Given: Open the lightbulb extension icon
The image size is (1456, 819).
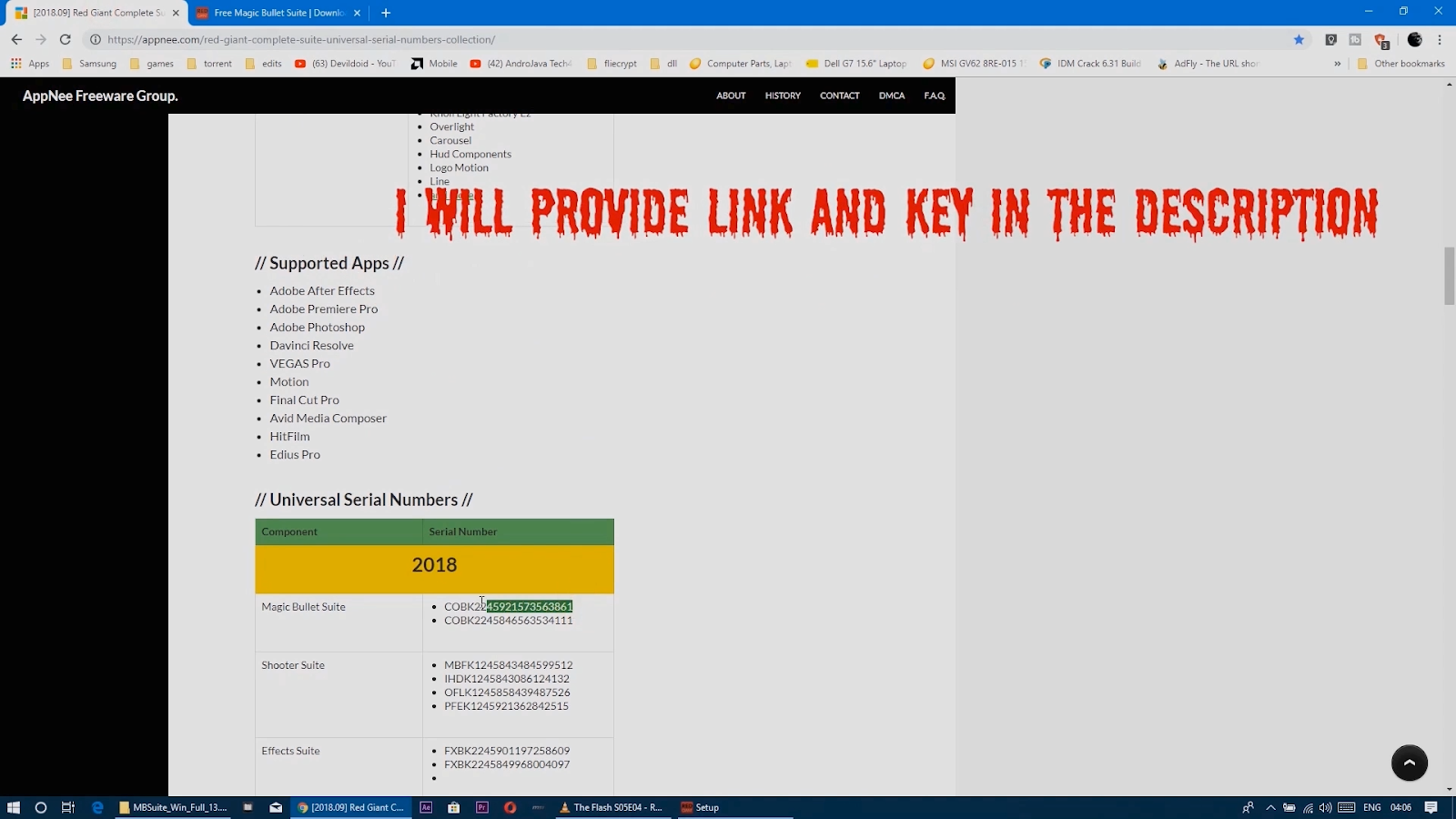Looking at the screenshot, I should (1331, 39).
